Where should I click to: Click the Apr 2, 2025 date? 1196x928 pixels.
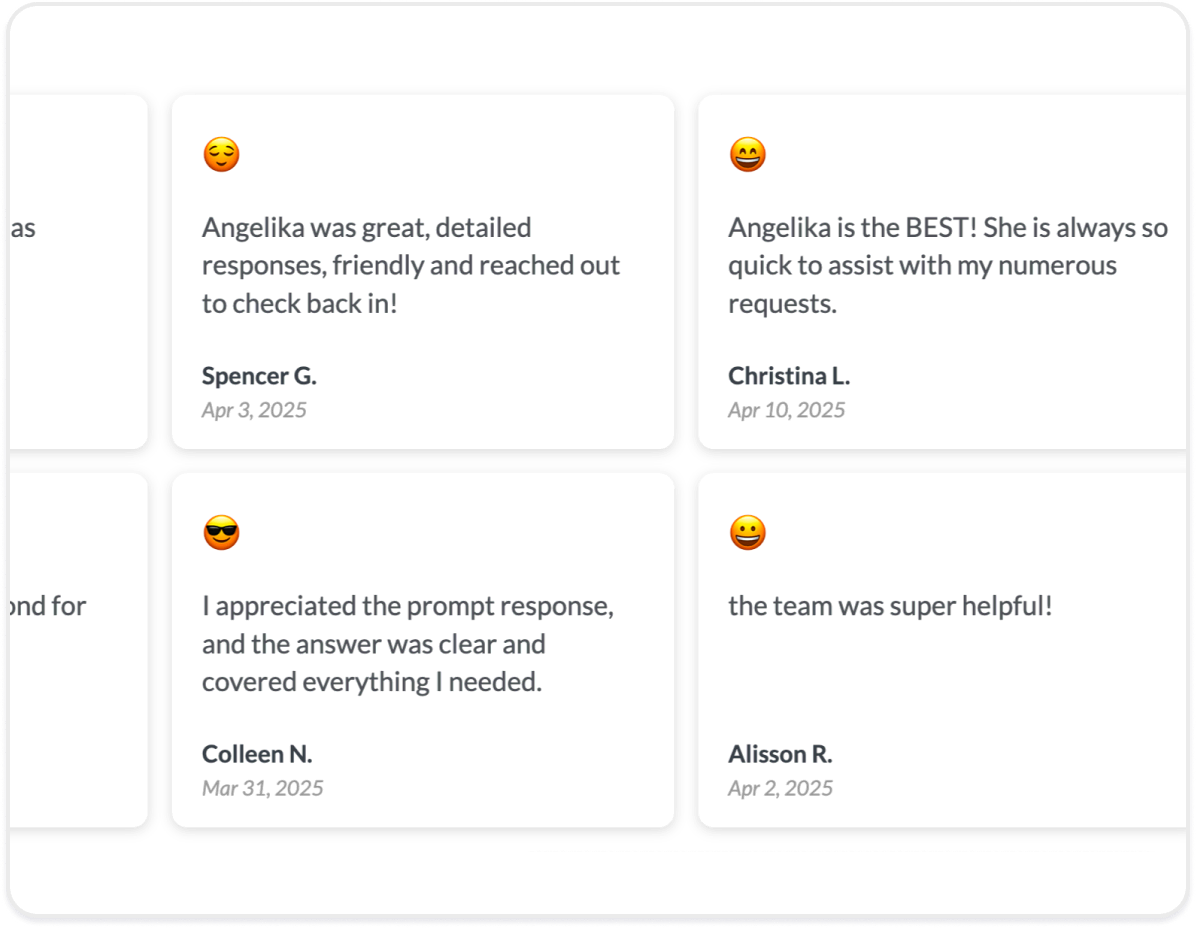coord(780,788)
